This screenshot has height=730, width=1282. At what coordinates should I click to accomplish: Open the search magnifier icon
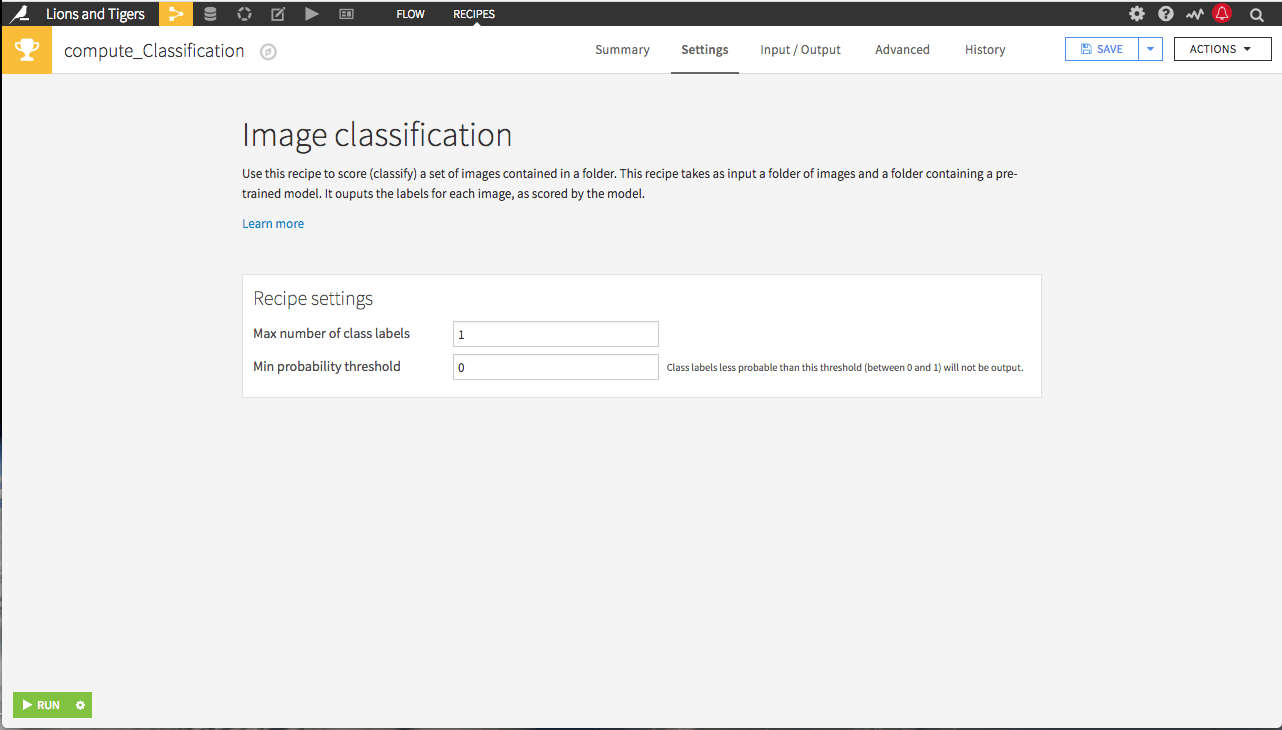1257,14
